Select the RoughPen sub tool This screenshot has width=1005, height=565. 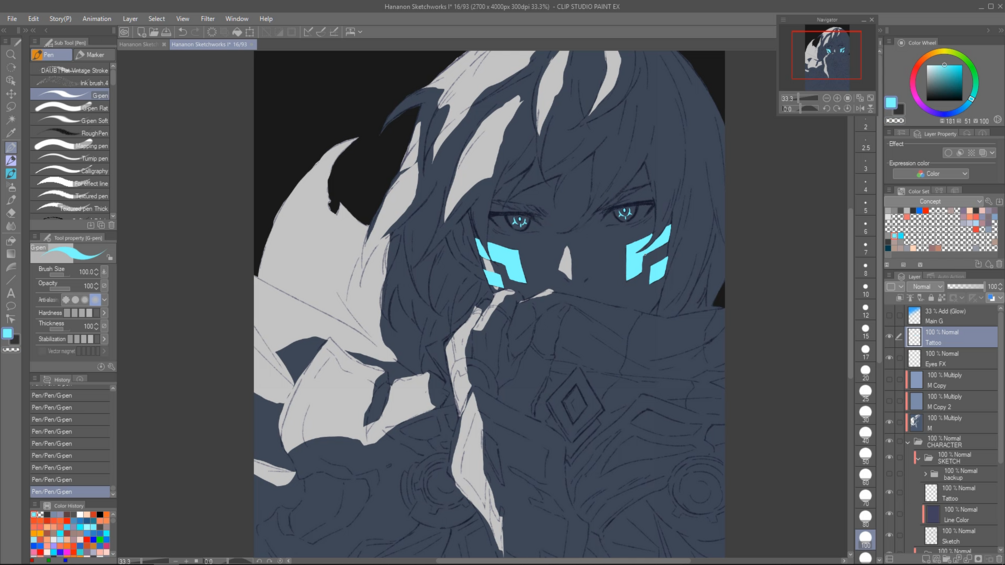[70, 133]
